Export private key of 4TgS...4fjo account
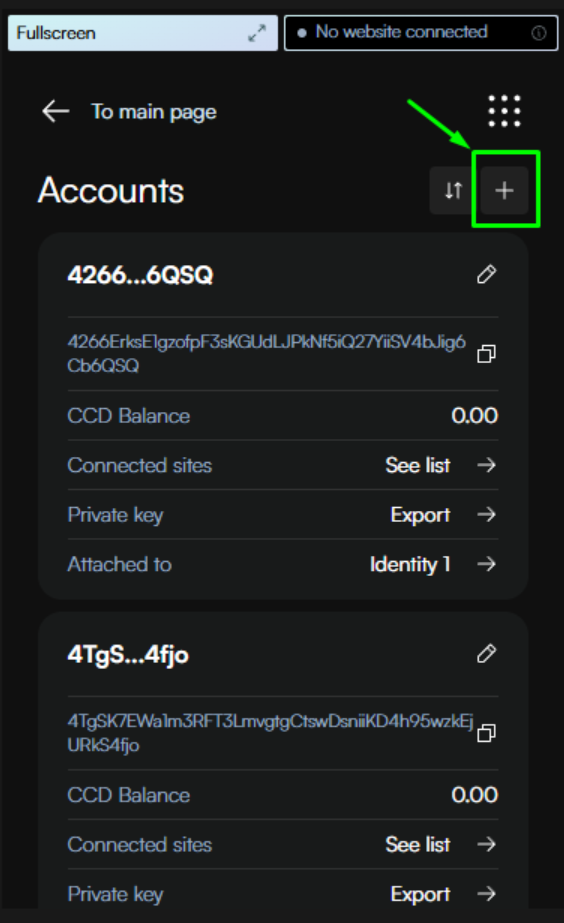Viewport: 564px width, 923px height. [x=443, y=894]
